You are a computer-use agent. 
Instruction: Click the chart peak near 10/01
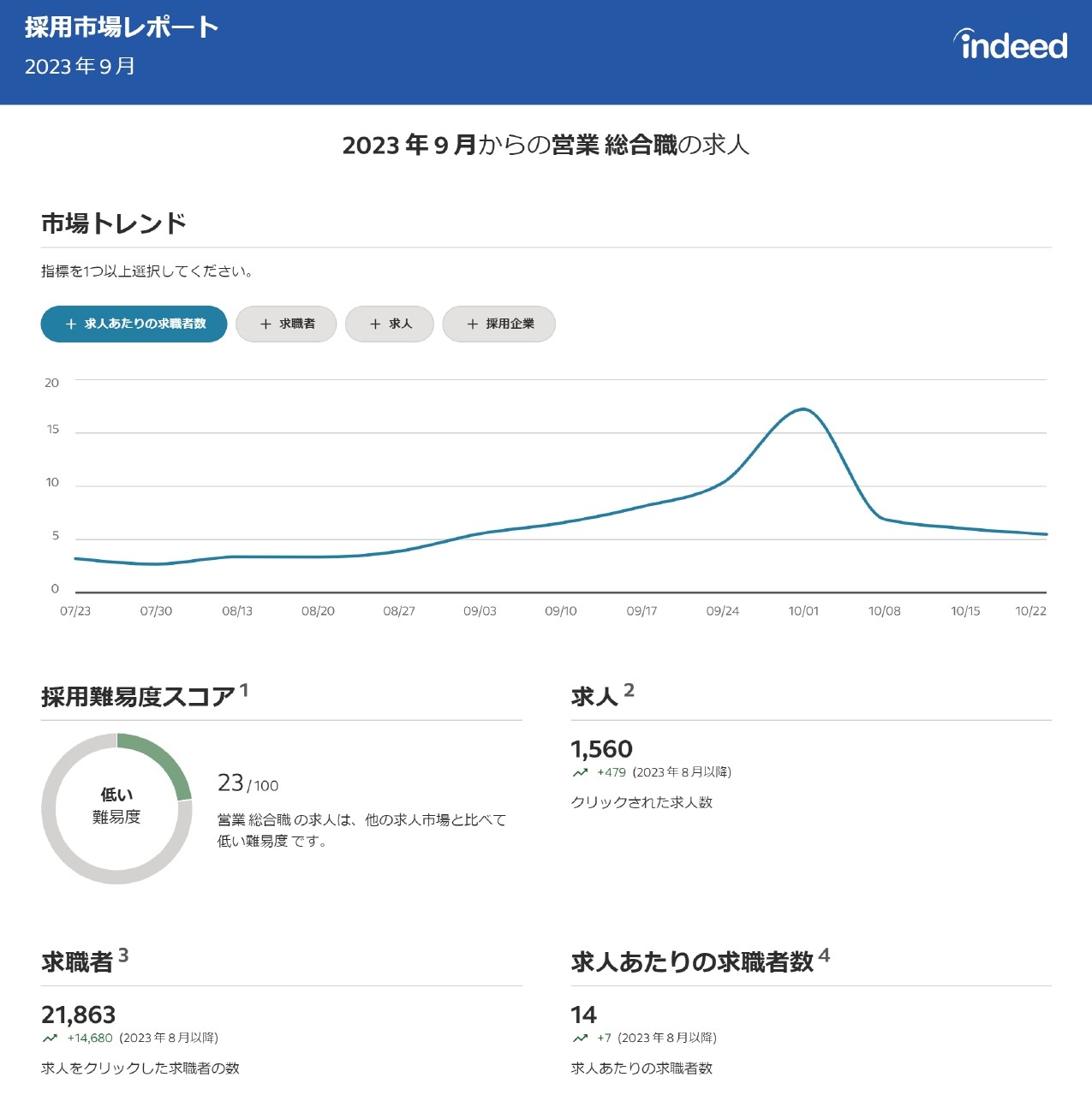tap(803, 409)
